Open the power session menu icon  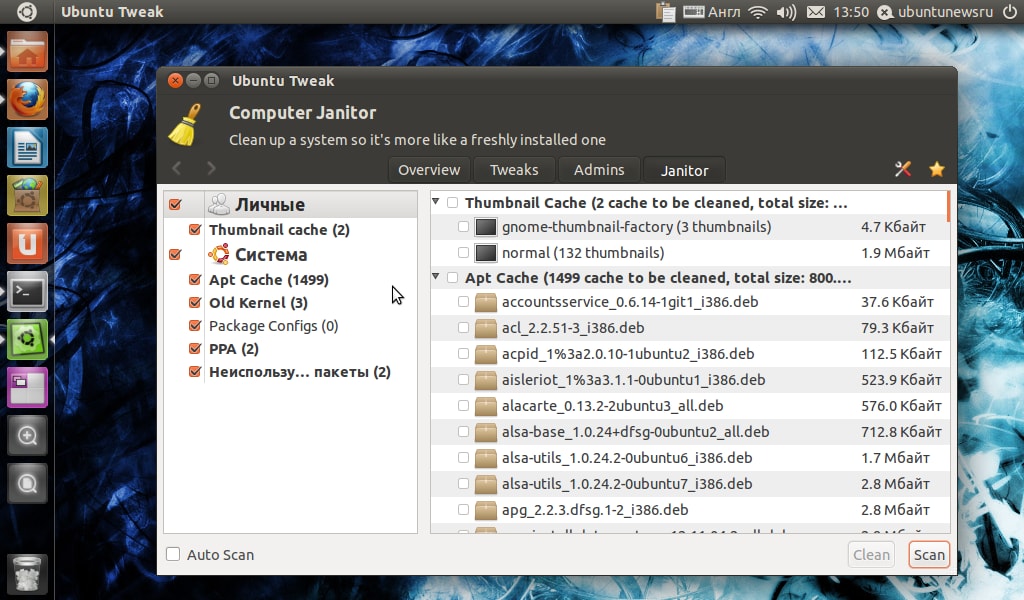1010,12
